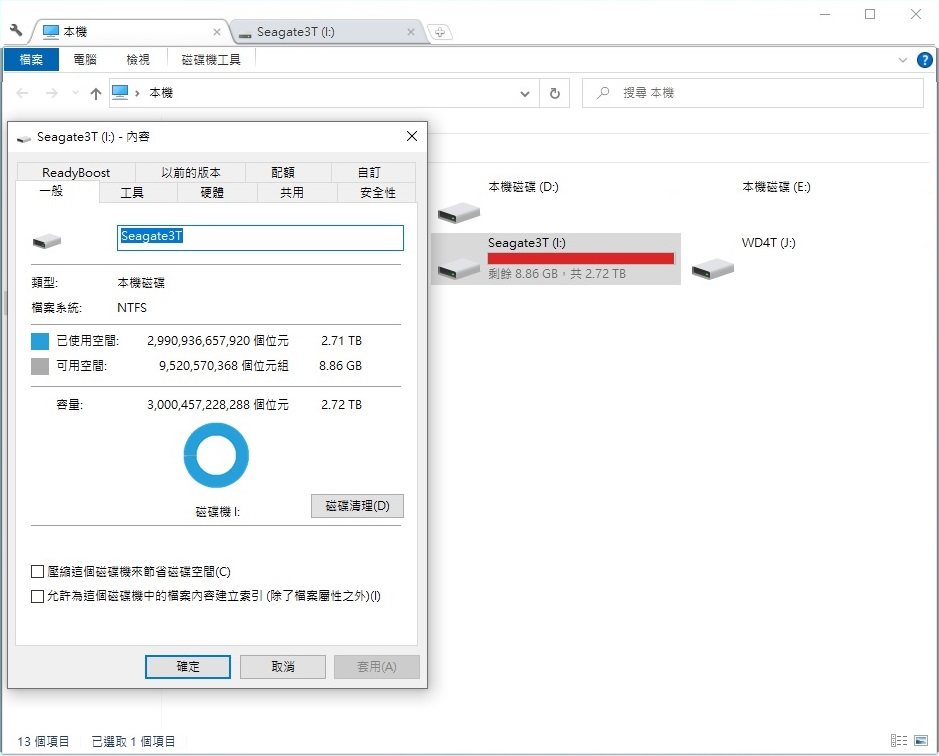
Task: Click the search magnifier icon
Action: click(x=603, y=93)
